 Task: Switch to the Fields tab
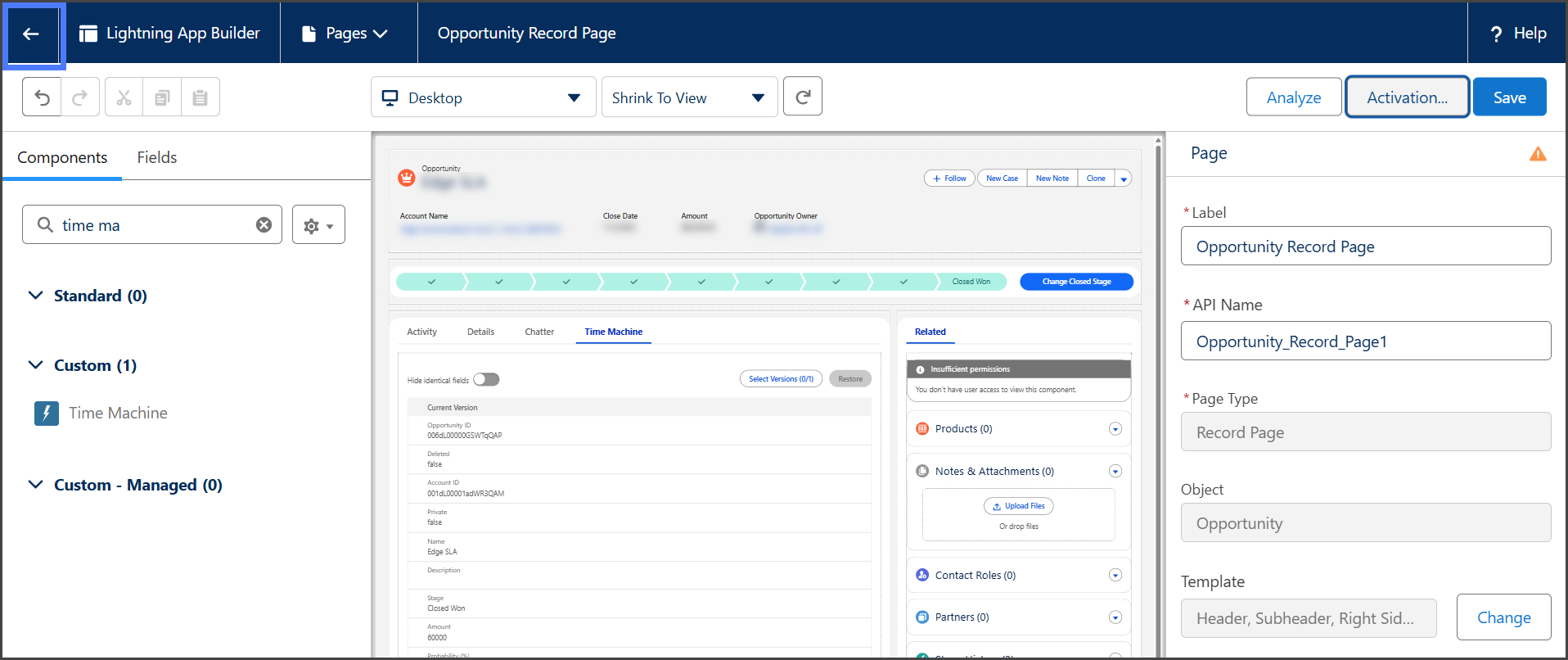click(x=156, y=157)
